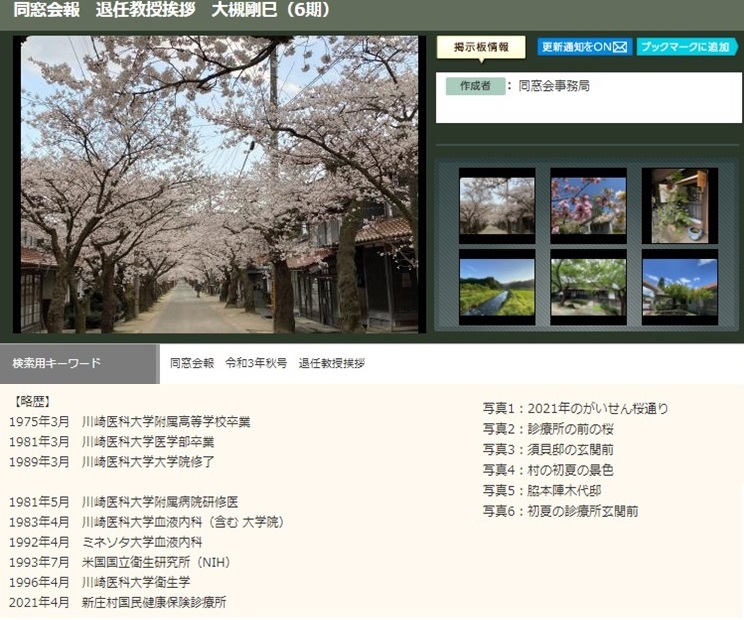Click line 1975年3月 川崎医科大学附属高等学校卒業

point(130,421)
